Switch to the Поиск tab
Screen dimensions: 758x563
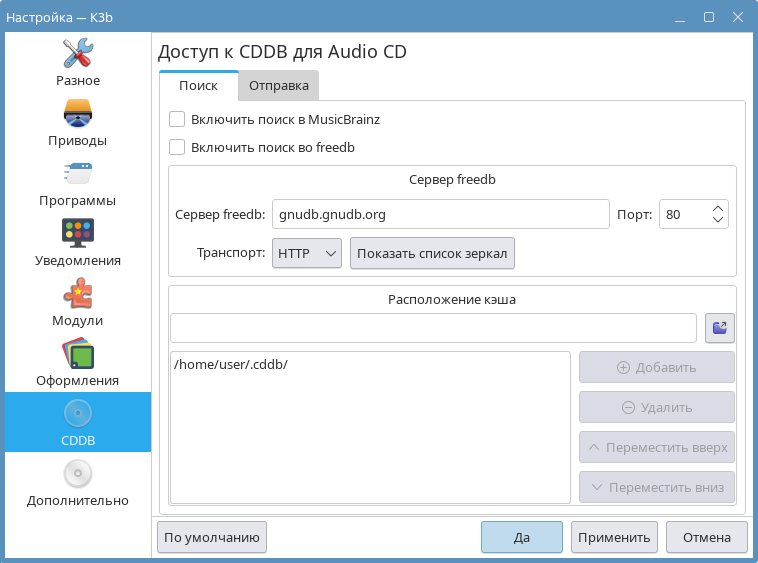198,86
